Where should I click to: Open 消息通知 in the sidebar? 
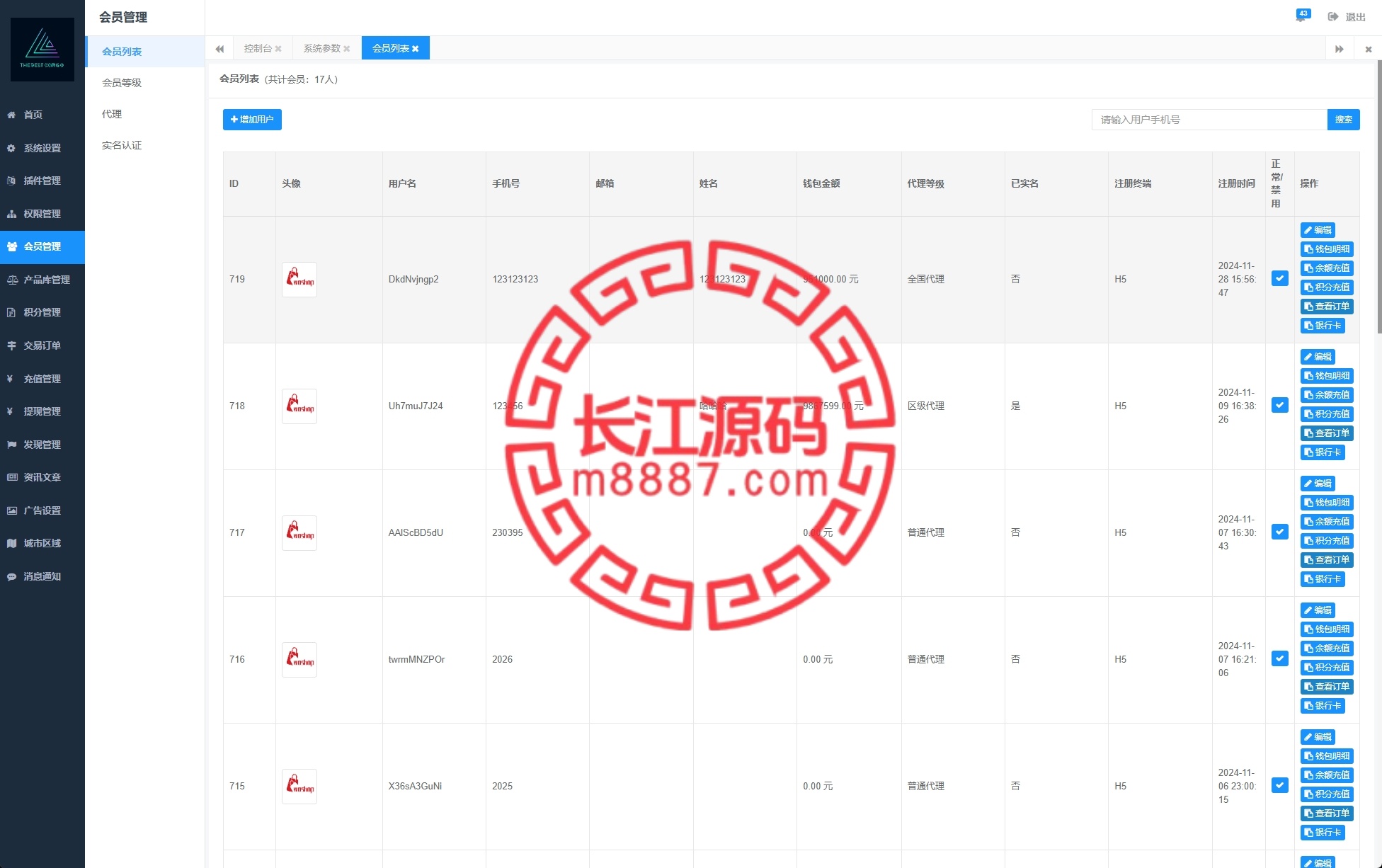coord(42,576)
